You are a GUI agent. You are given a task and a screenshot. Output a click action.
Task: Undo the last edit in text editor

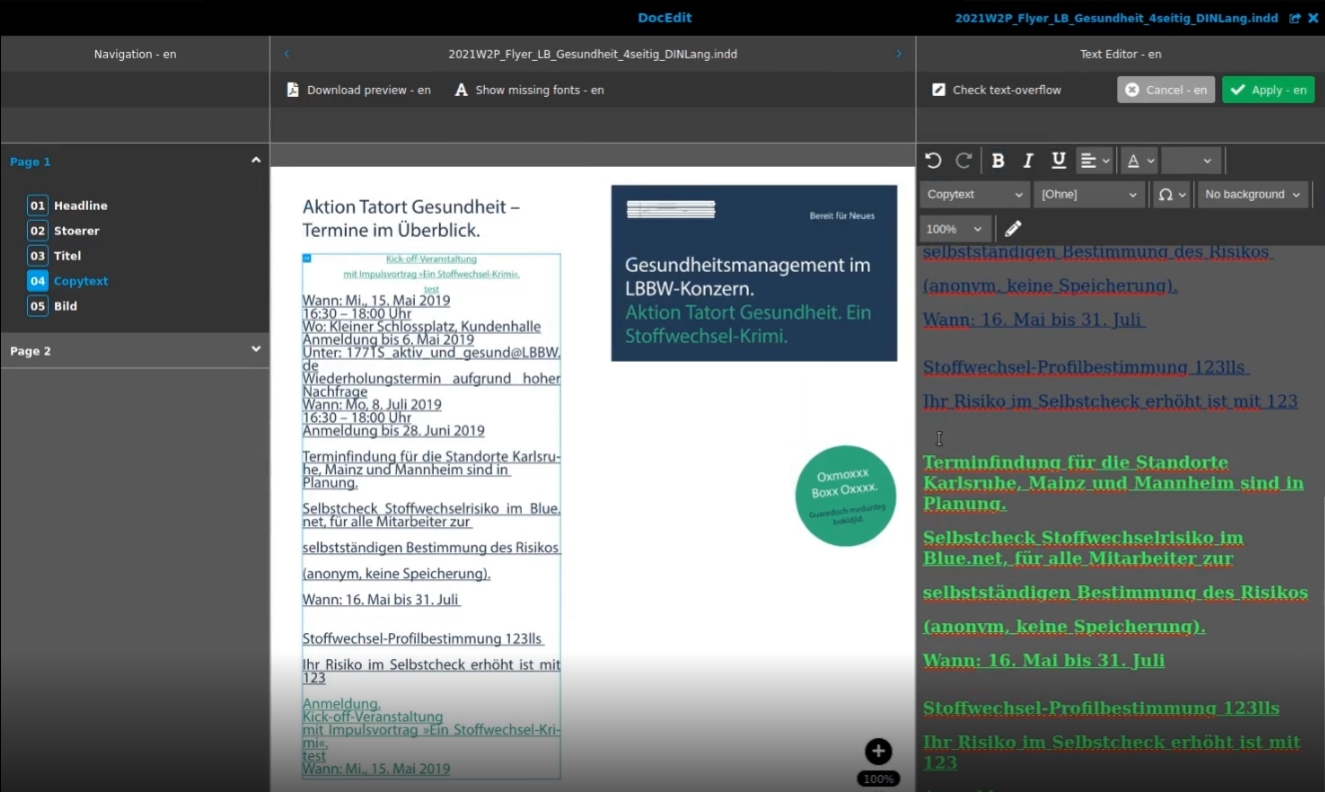(933, 161)
